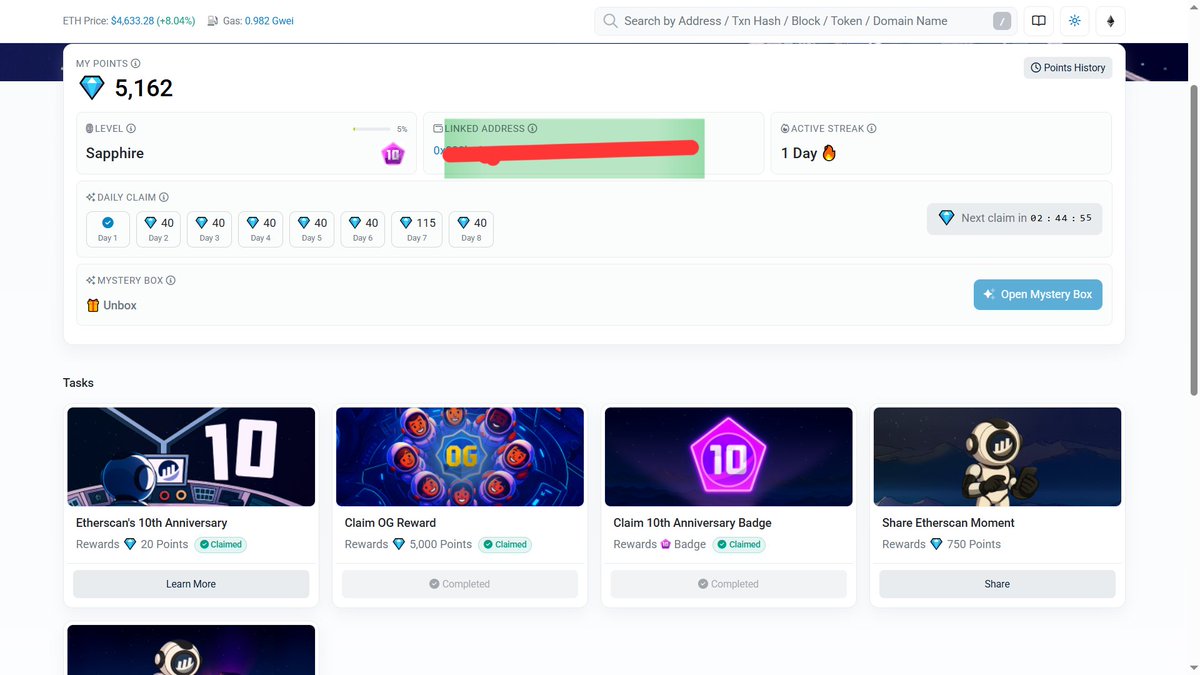
Task: Click Learn More on Etherscan's 10th Anniversary
Action: click(x=191, y=584)
